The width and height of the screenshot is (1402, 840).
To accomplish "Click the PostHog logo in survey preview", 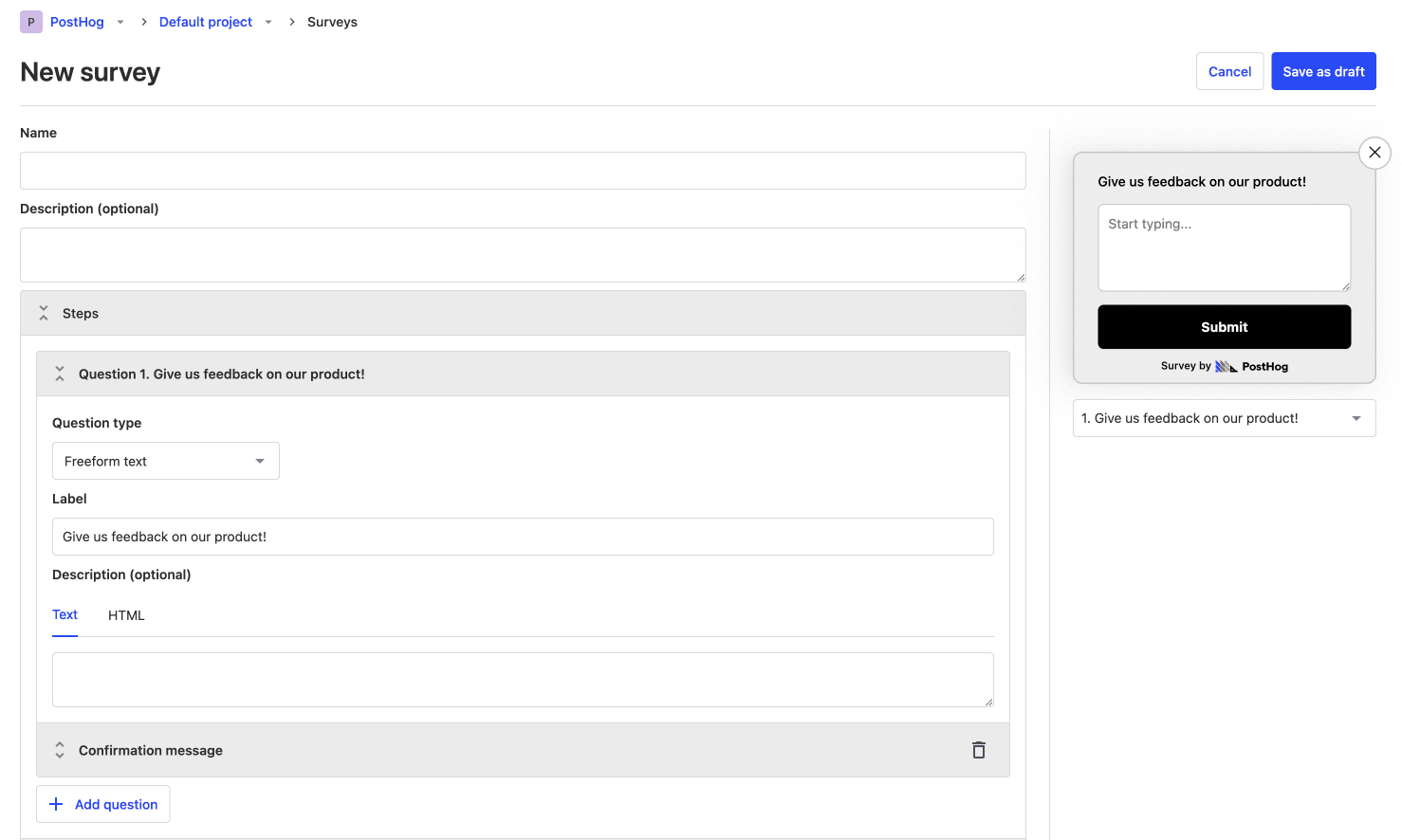I will coord(1251,367).
